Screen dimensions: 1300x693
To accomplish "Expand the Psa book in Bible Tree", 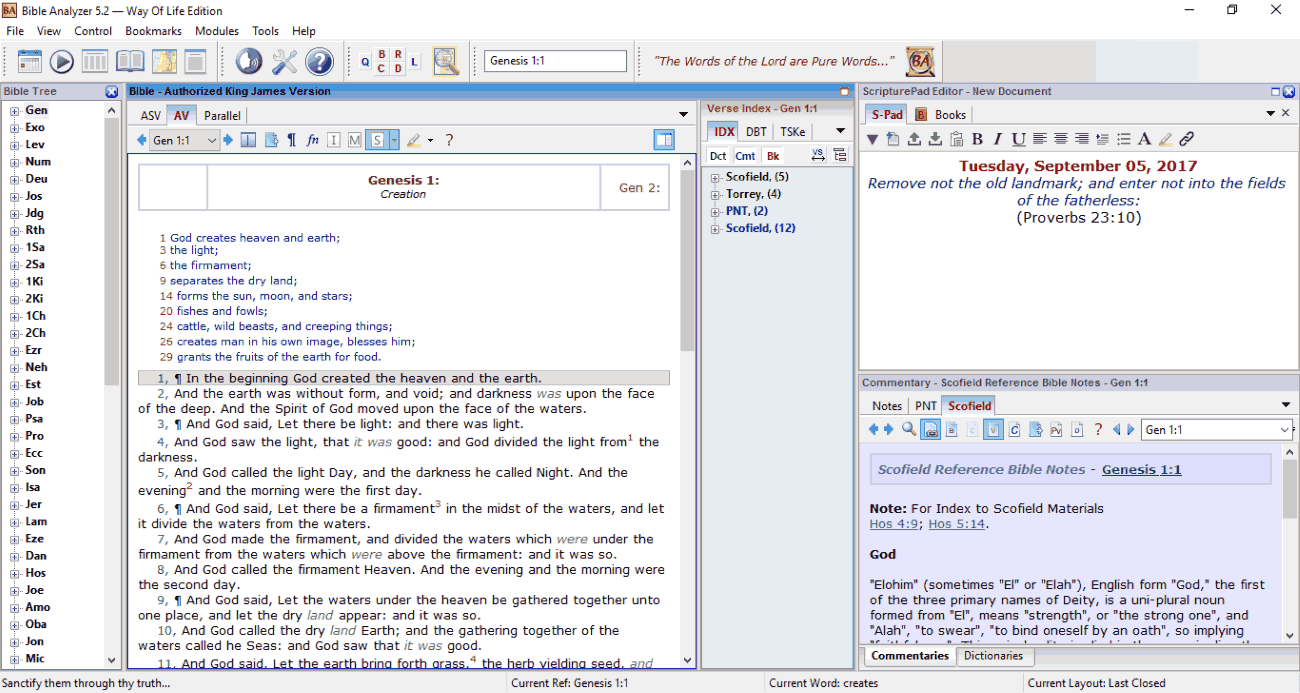I will (15, 419).
